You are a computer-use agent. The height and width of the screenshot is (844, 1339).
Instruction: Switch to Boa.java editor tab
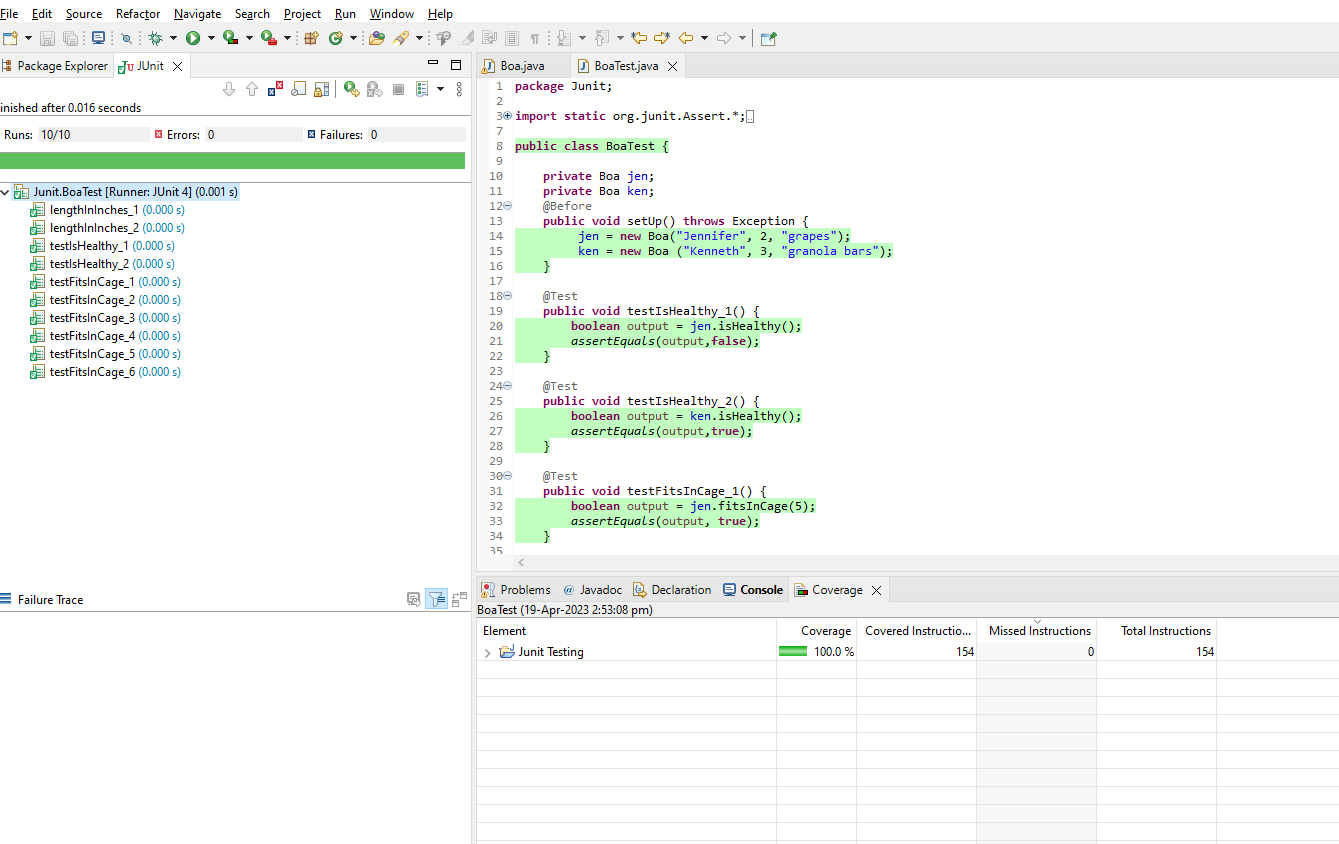tap(522, 66)
